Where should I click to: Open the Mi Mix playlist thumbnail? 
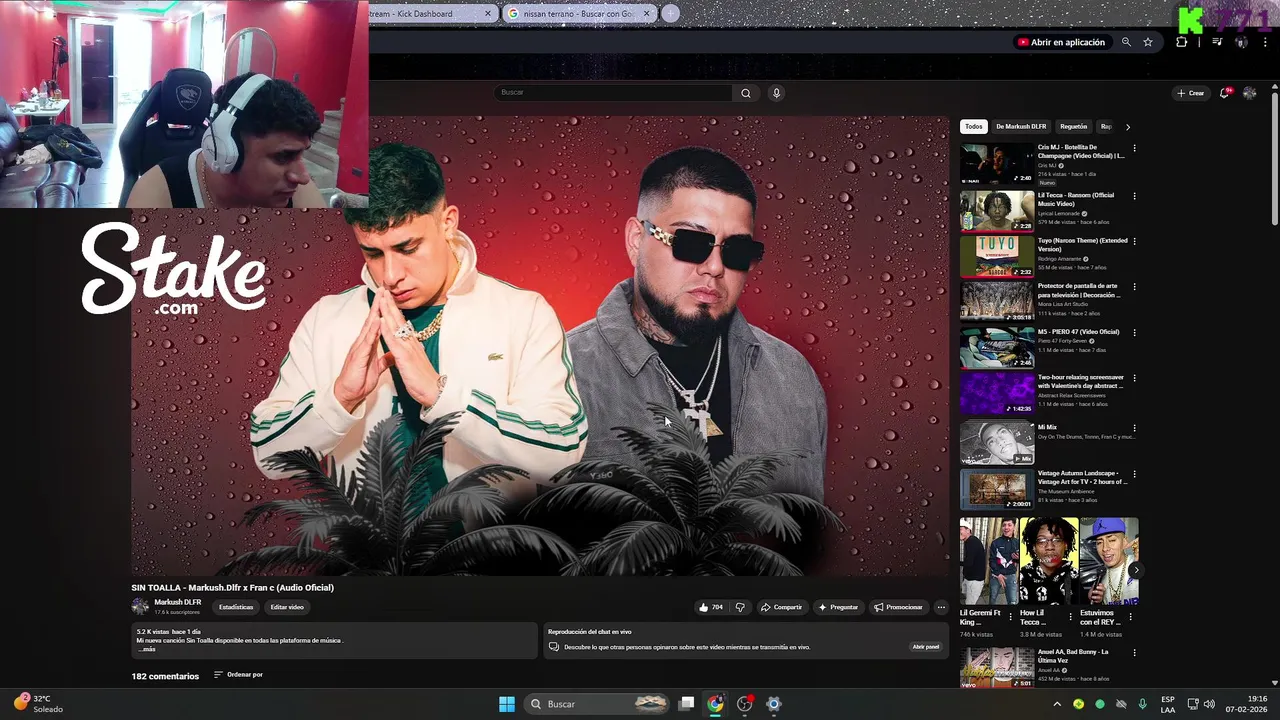tap(997, 443)
